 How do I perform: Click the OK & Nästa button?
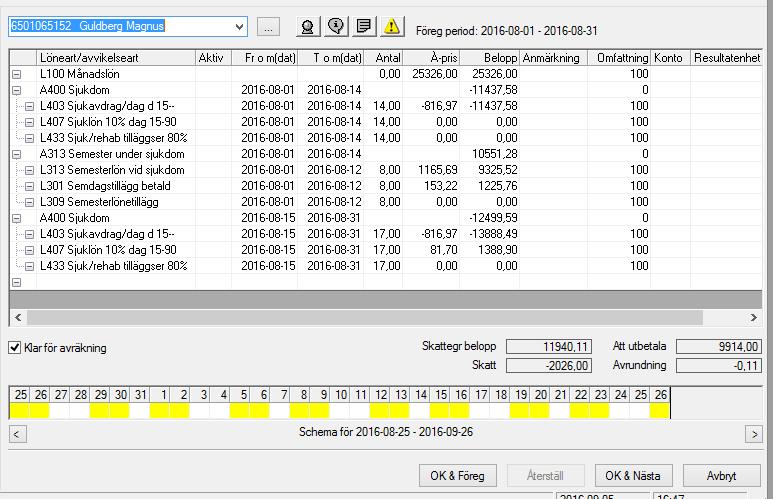pos(633,476)
